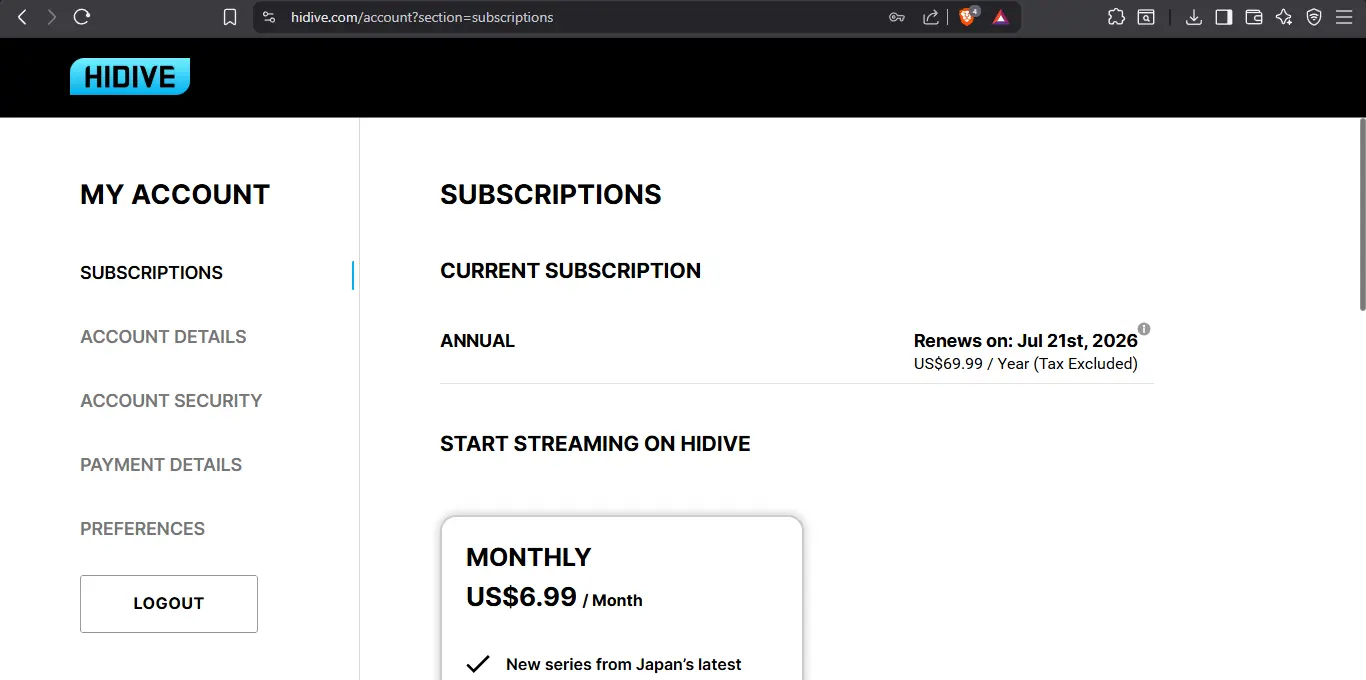This screenshot has width=1366, height=680.
Task: Open the site settings icon beside the URL
Action: point(268,17)
